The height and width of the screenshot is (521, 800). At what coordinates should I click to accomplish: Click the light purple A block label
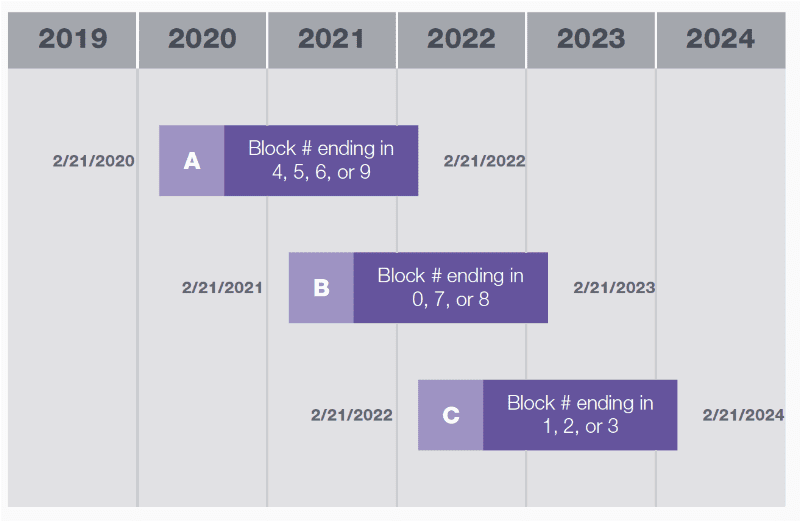click(x=192, y=161)
